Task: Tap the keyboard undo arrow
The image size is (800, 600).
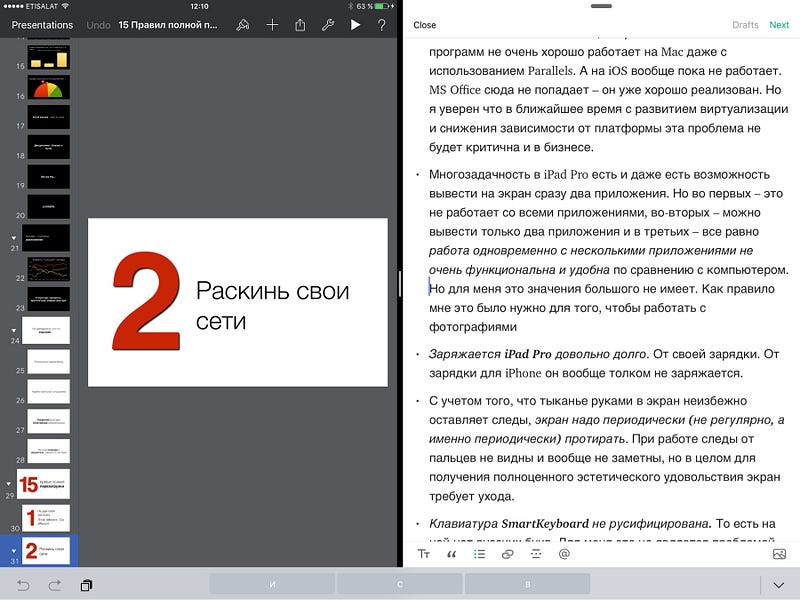Action: pyautogui.click(x=23, y=585)
